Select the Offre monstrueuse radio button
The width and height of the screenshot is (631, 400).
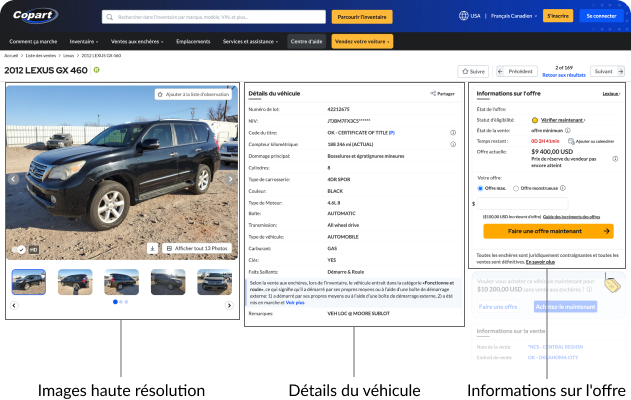click(x=514, y=187)
